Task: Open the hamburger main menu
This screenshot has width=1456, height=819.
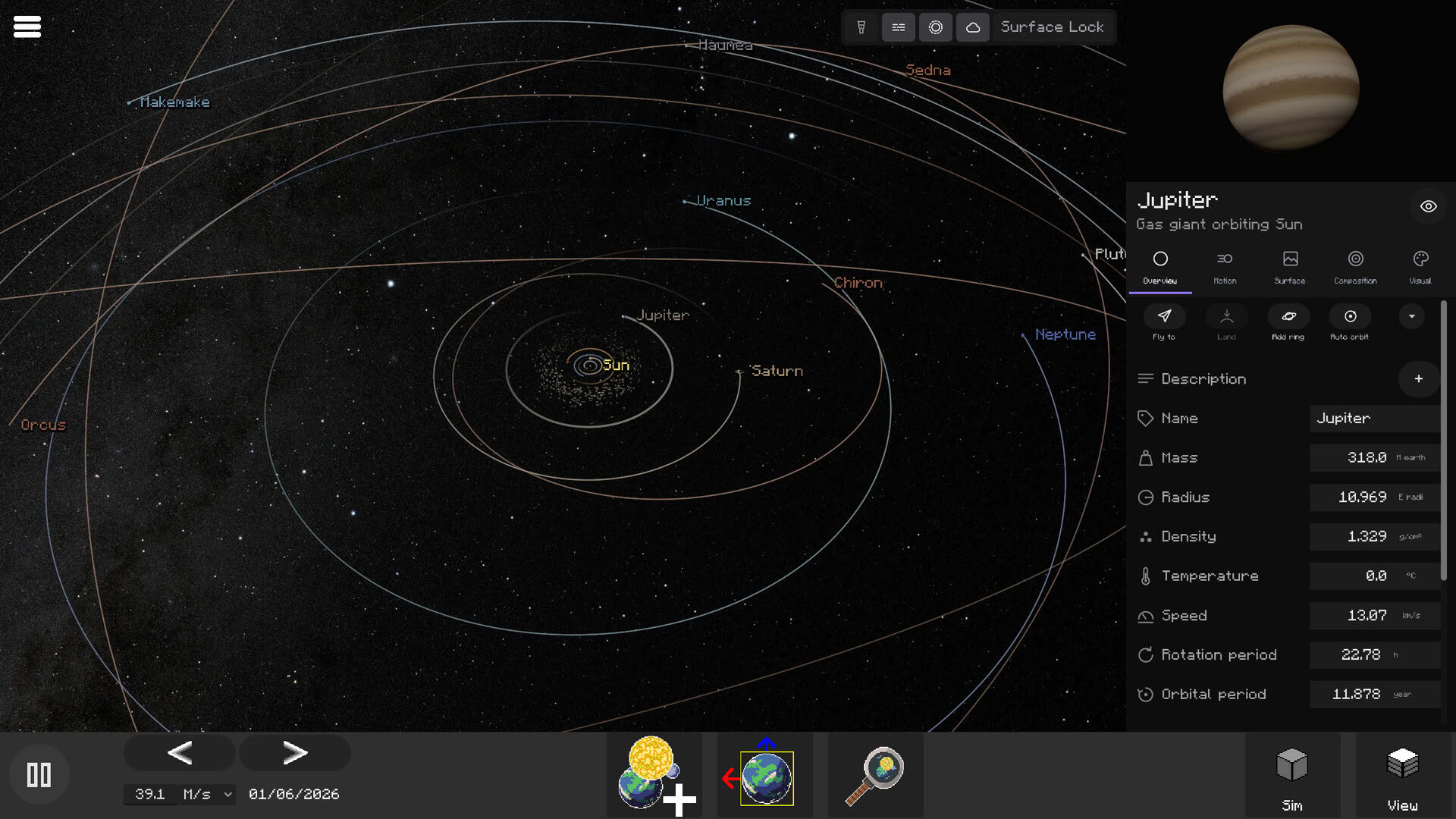Action: 27,27
